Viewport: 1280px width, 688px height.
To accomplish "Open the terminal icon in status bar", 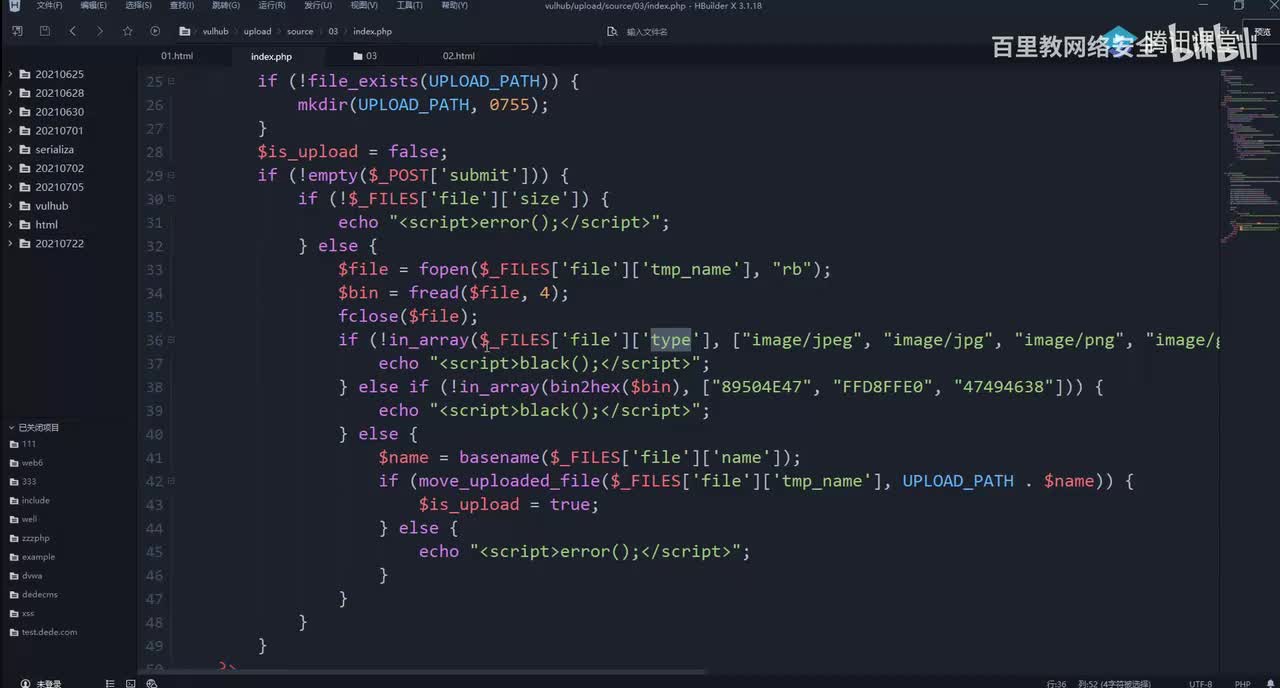I will pos(131,683).
